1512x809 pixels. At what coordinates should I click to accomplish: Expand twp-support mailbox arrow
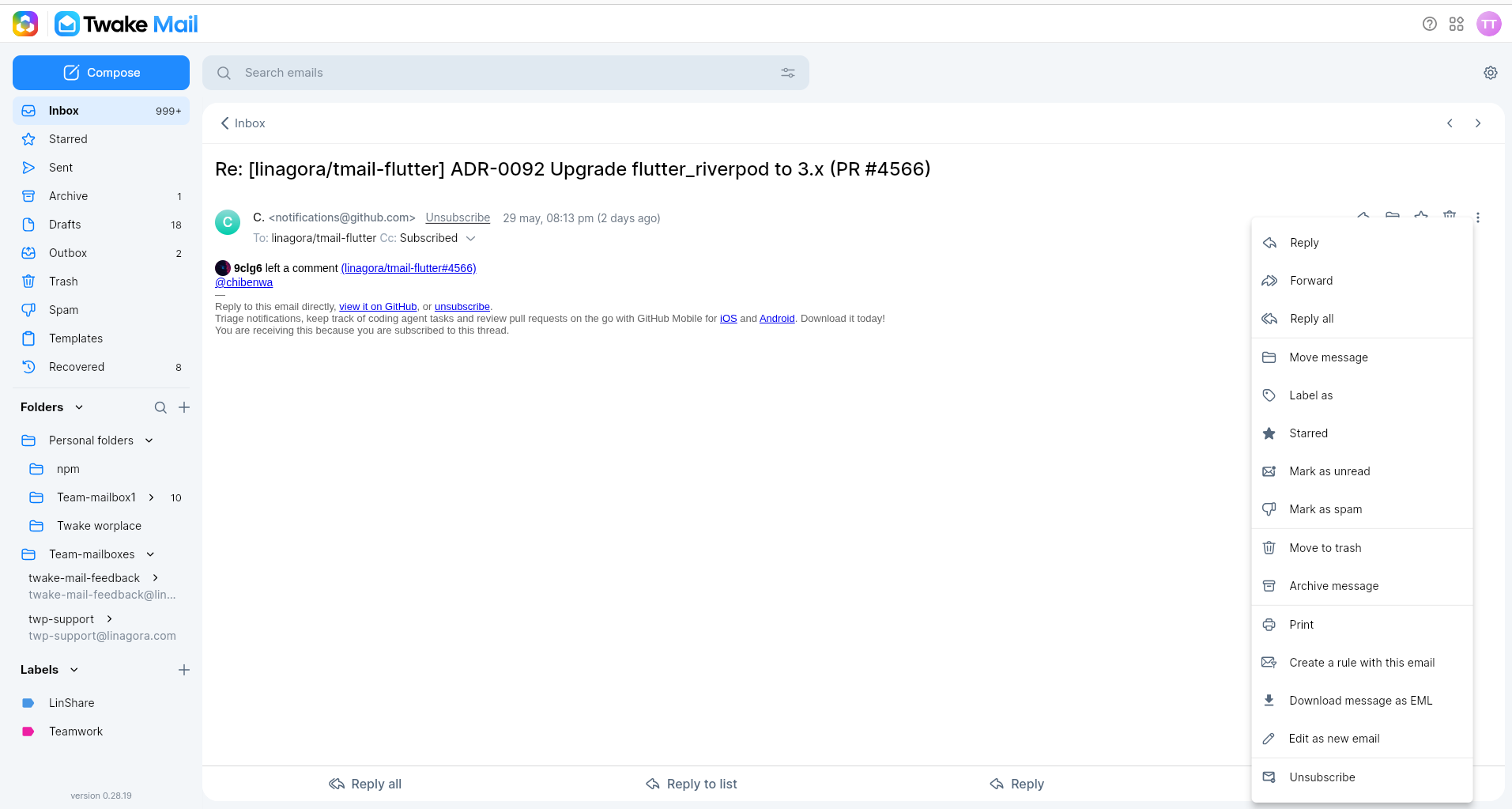110,619
